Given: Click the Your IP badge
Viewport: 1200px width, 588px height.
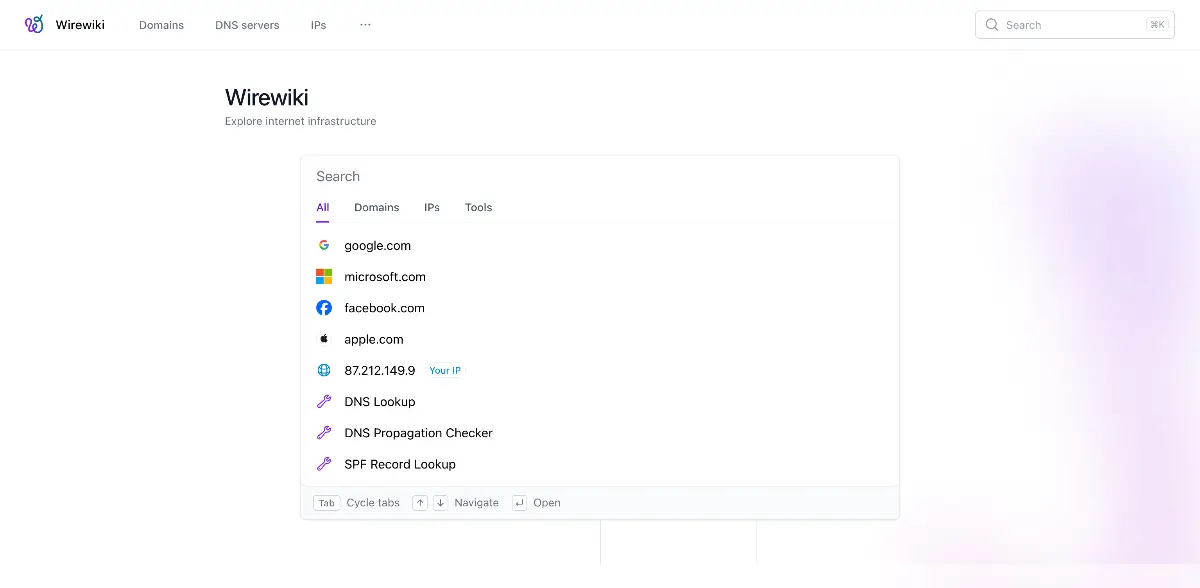Looking at the screenshot, I should (x=445, y=370).
